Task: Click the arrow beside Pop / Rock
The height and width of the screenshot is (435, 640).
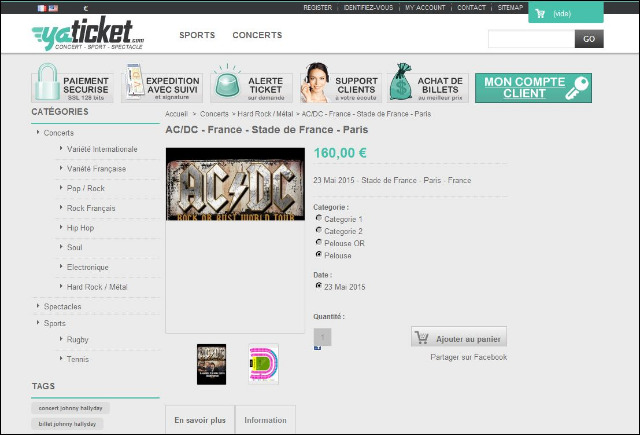Action: [x=61, y=188]
